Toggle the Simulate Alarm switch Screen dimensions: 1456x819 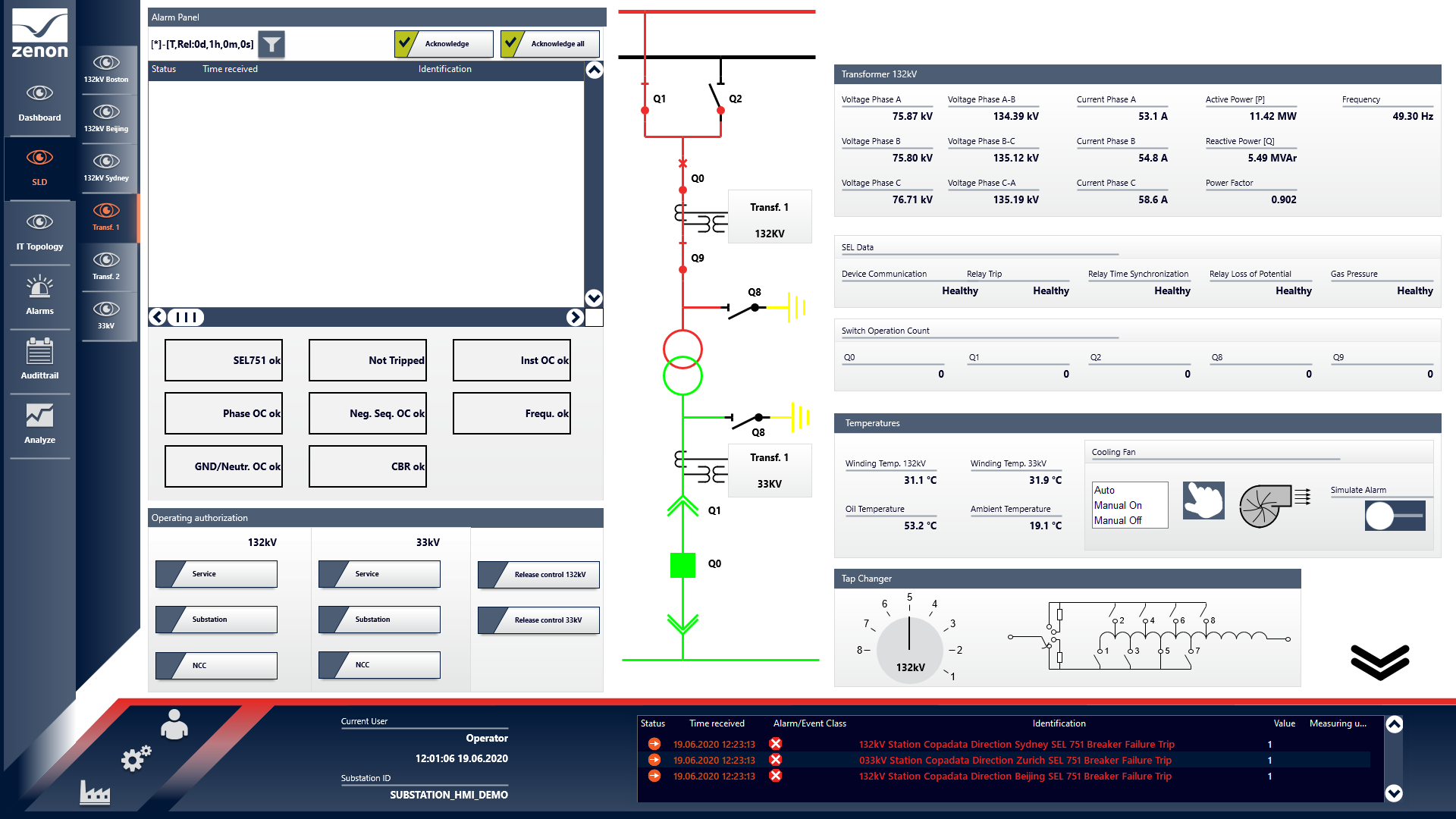[1394, 516]
